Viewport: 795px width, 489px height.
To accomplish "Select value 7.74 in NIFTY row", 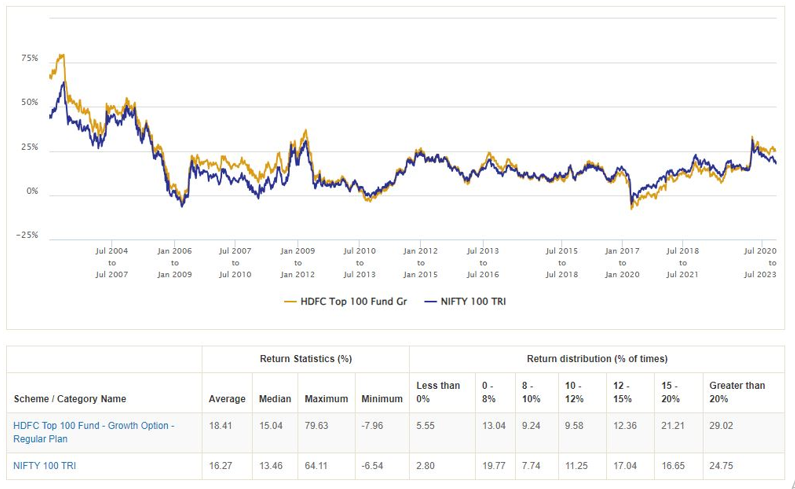I will pyautogui.click(x=531, y=466).
